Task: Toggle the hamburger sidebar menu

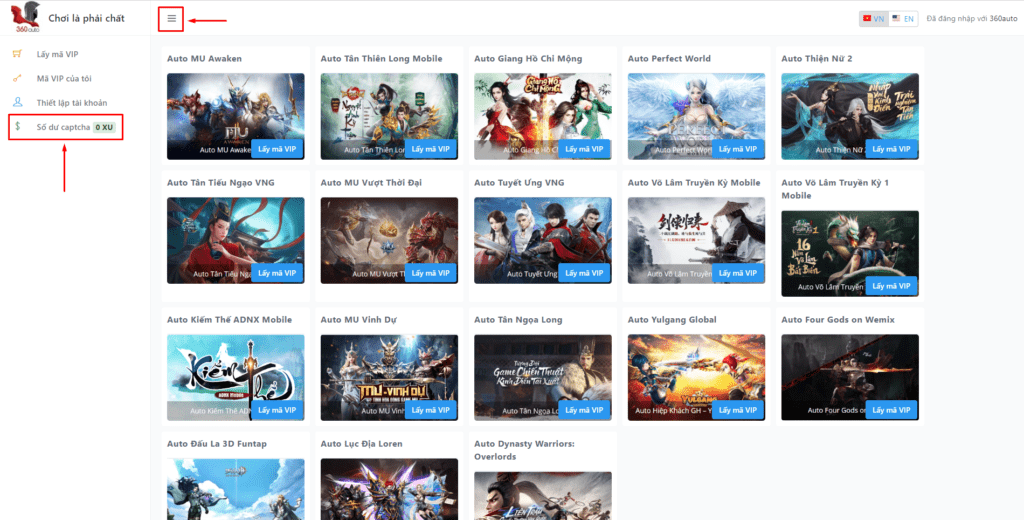Action: pos(171,18)
